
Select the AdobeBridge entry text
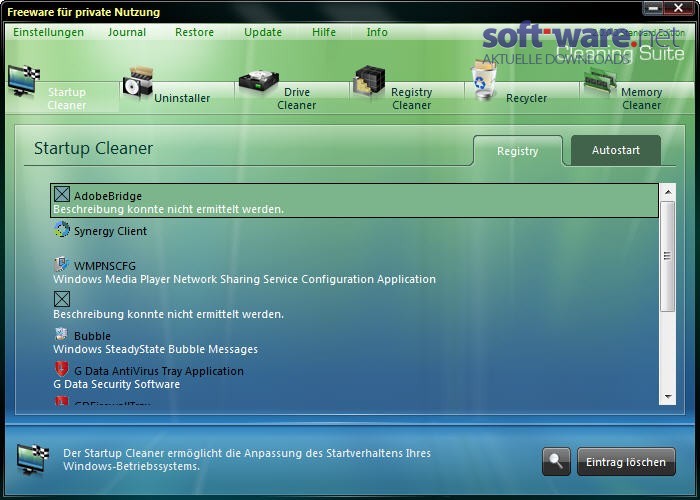point(108,196)
